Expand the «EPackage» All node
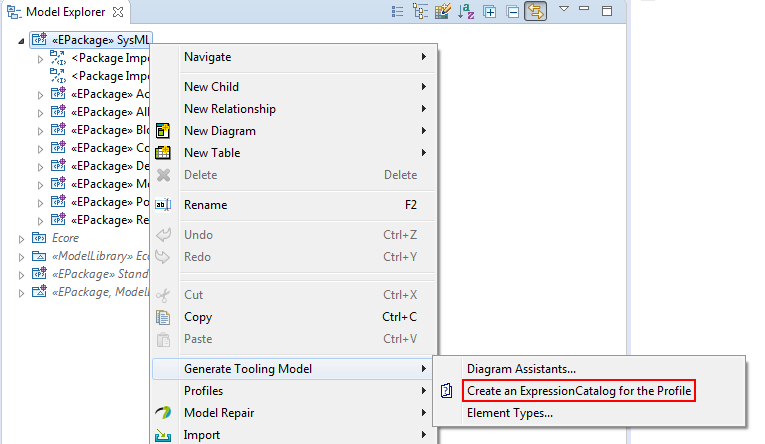 pyautogui.click(x=40, y=113)
